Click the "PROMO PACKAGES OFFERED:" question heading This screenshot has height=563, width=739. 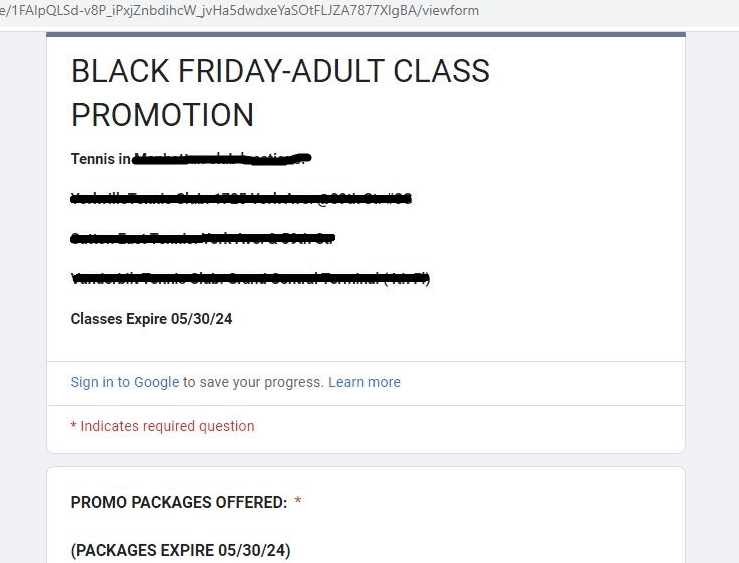(178, 502)
